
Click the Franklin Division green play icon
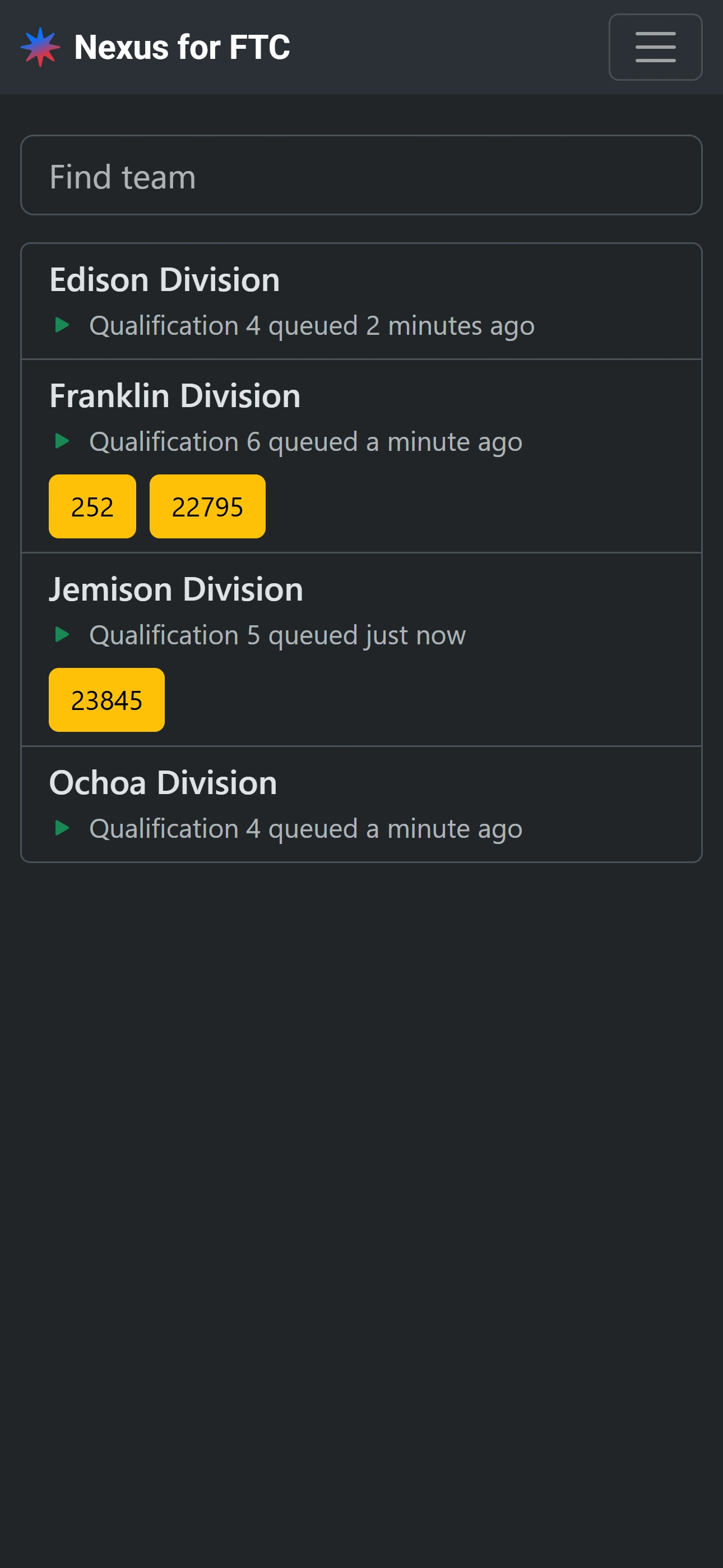coord(62,441)
